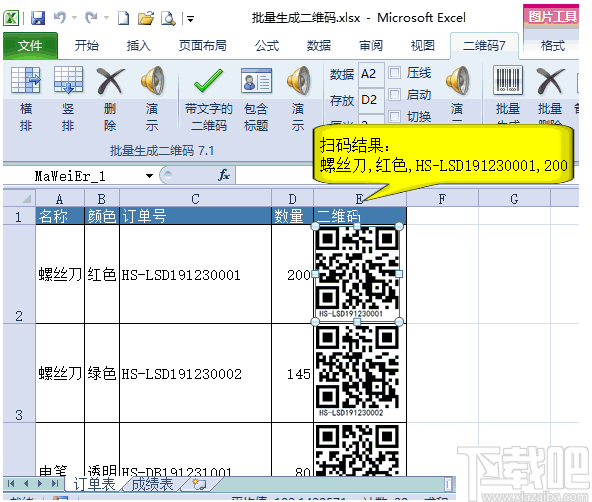This screenshot has width=592, height=502.
Task: Open the redo history dropdown arrow
Action: tap(106, 18)
